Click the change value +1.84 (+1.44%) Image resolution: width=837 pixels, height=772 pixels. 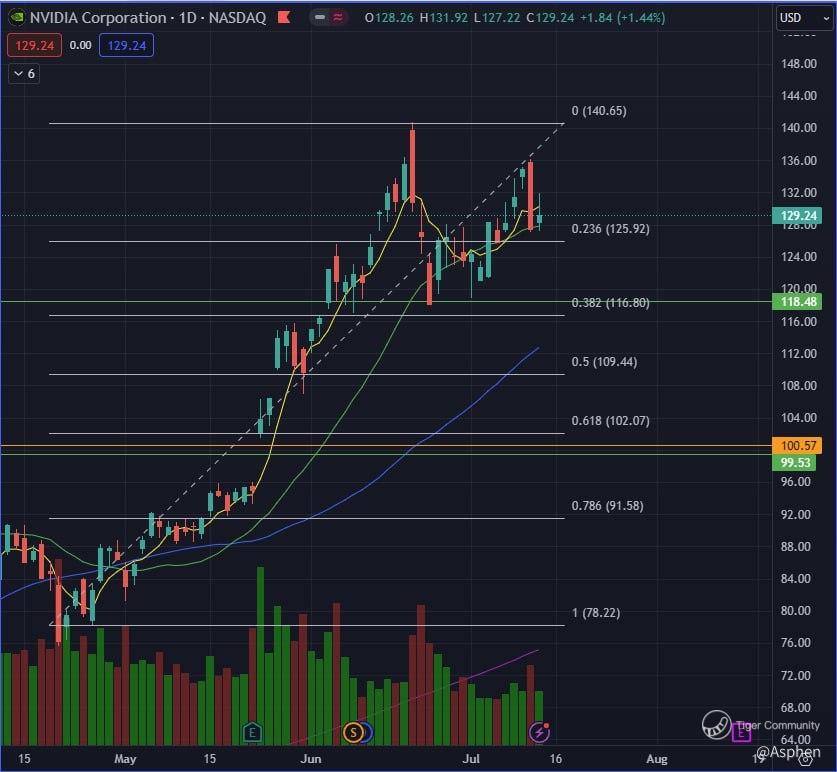623,18
